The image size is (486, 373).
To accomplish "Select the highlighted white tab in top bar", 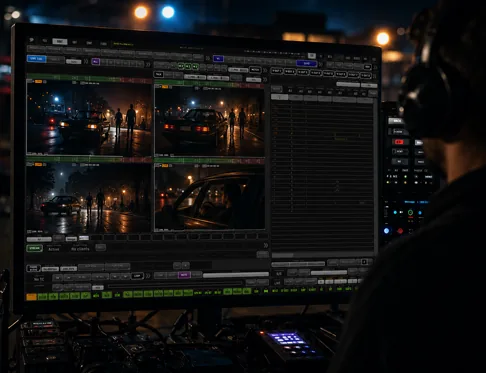I will pyautogui.click(x=60, y=42).
